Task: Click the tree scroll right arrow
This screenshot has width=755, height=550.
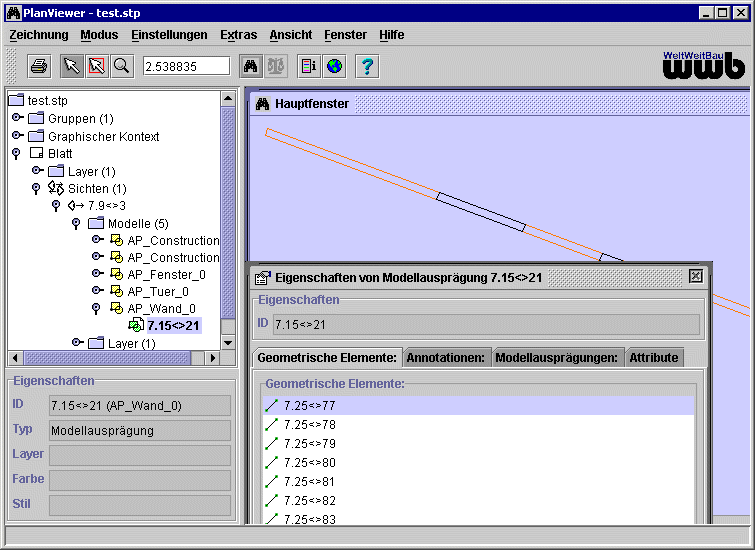Action: tap(213, 358)
